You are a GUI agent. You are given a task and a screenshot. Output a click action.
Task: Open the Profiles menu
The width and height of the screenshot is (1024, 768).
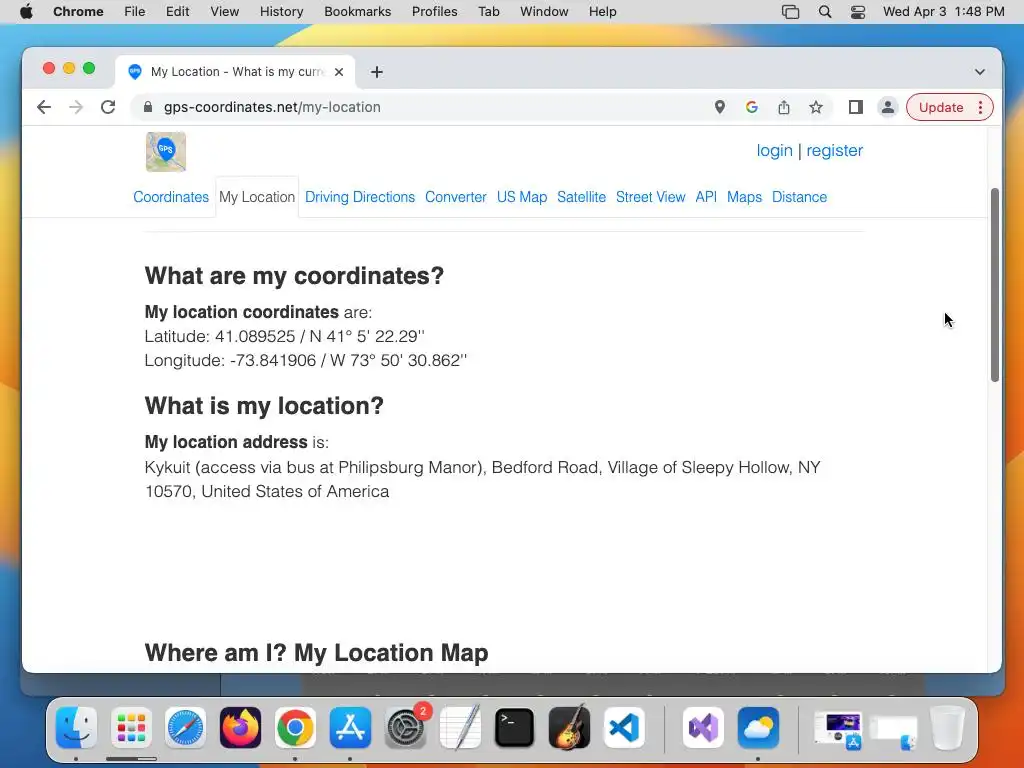click(434, 12)
